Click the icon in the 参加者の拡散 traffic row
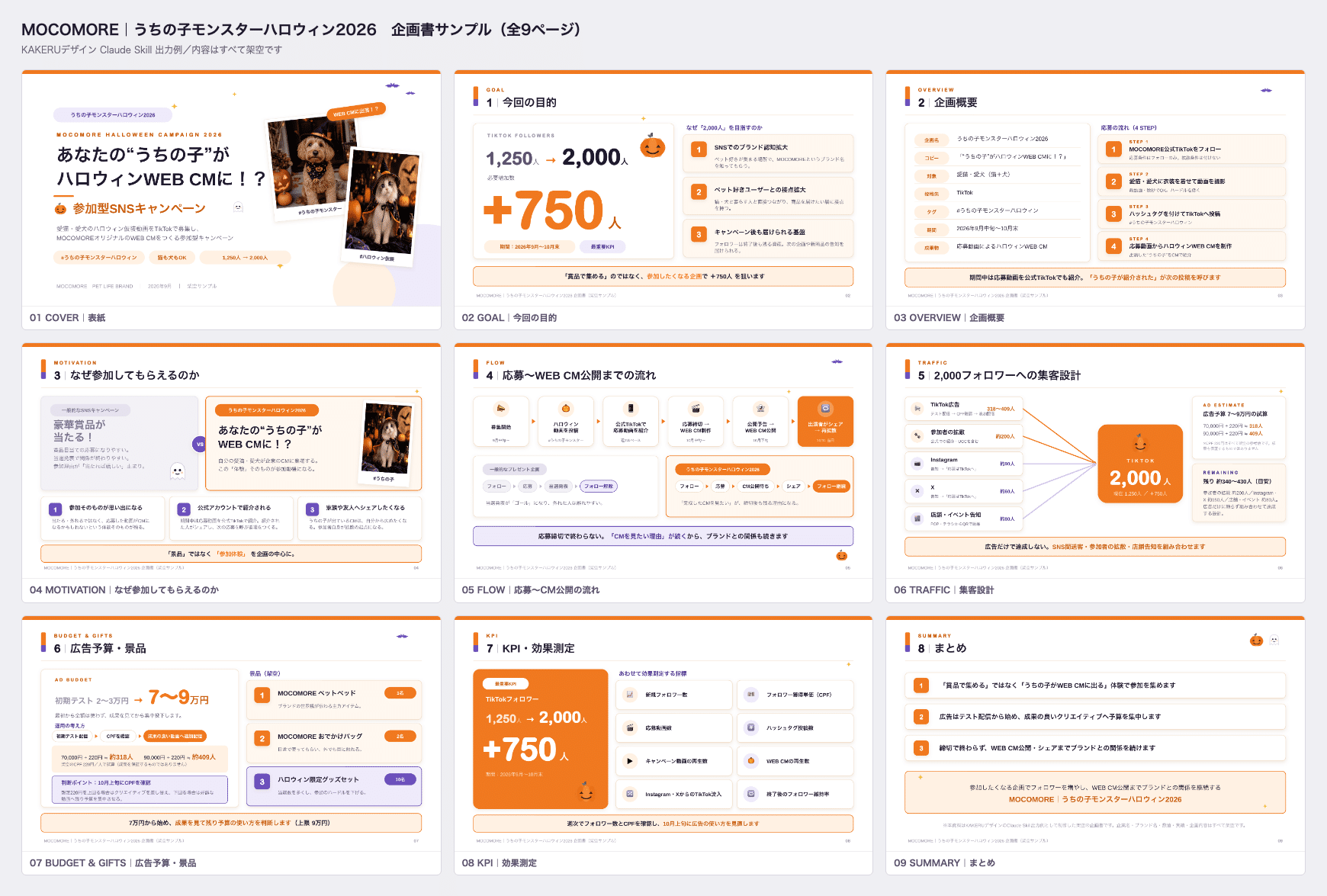1327x896 pixels. point(917,436)
